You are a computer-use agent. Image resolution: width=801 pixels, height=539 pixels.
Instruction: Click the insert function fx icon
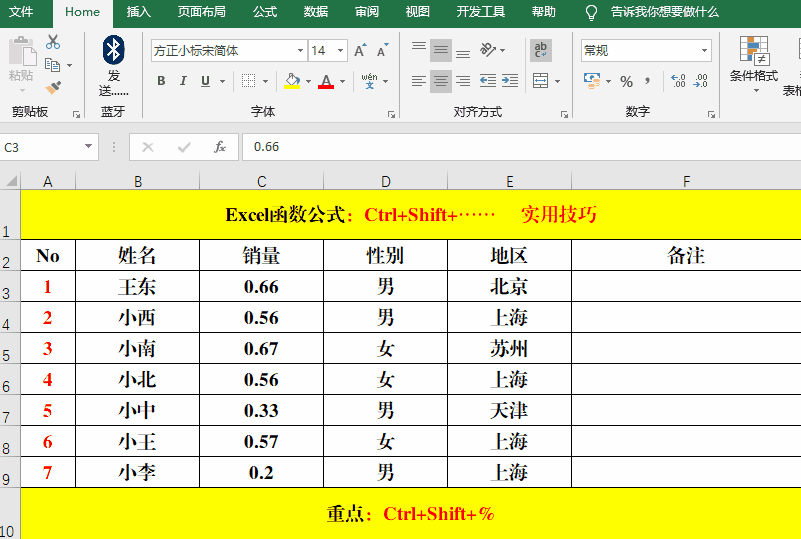[220, 147]
